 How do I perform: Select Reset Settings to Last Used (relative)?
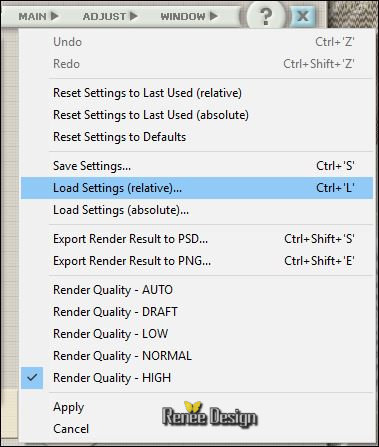pyautogui.click(x=197, y=93)
